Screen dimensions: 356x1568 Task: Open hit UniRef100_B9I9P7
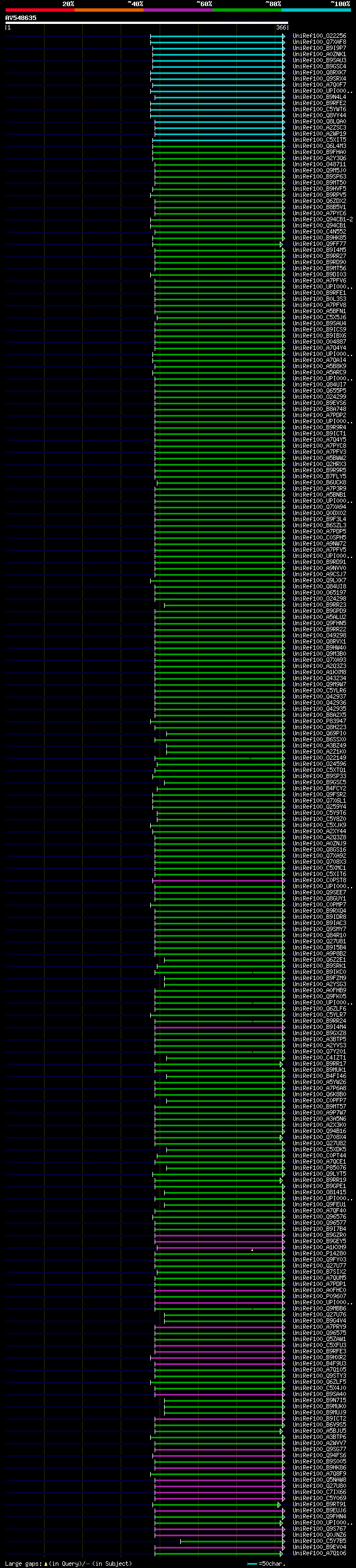[319, 48]
